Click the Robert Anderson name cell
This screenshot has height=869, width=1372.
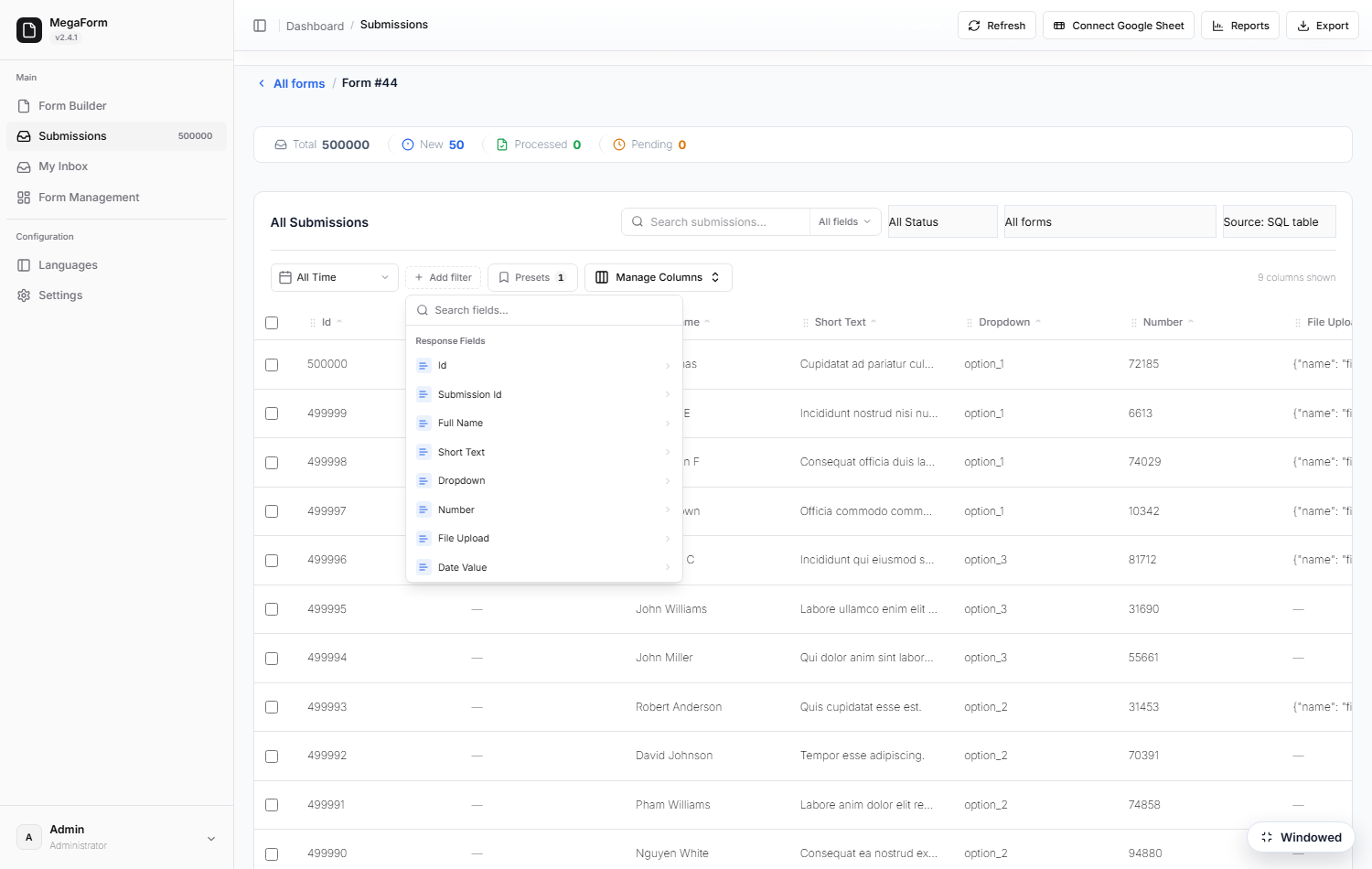(679, 707)
